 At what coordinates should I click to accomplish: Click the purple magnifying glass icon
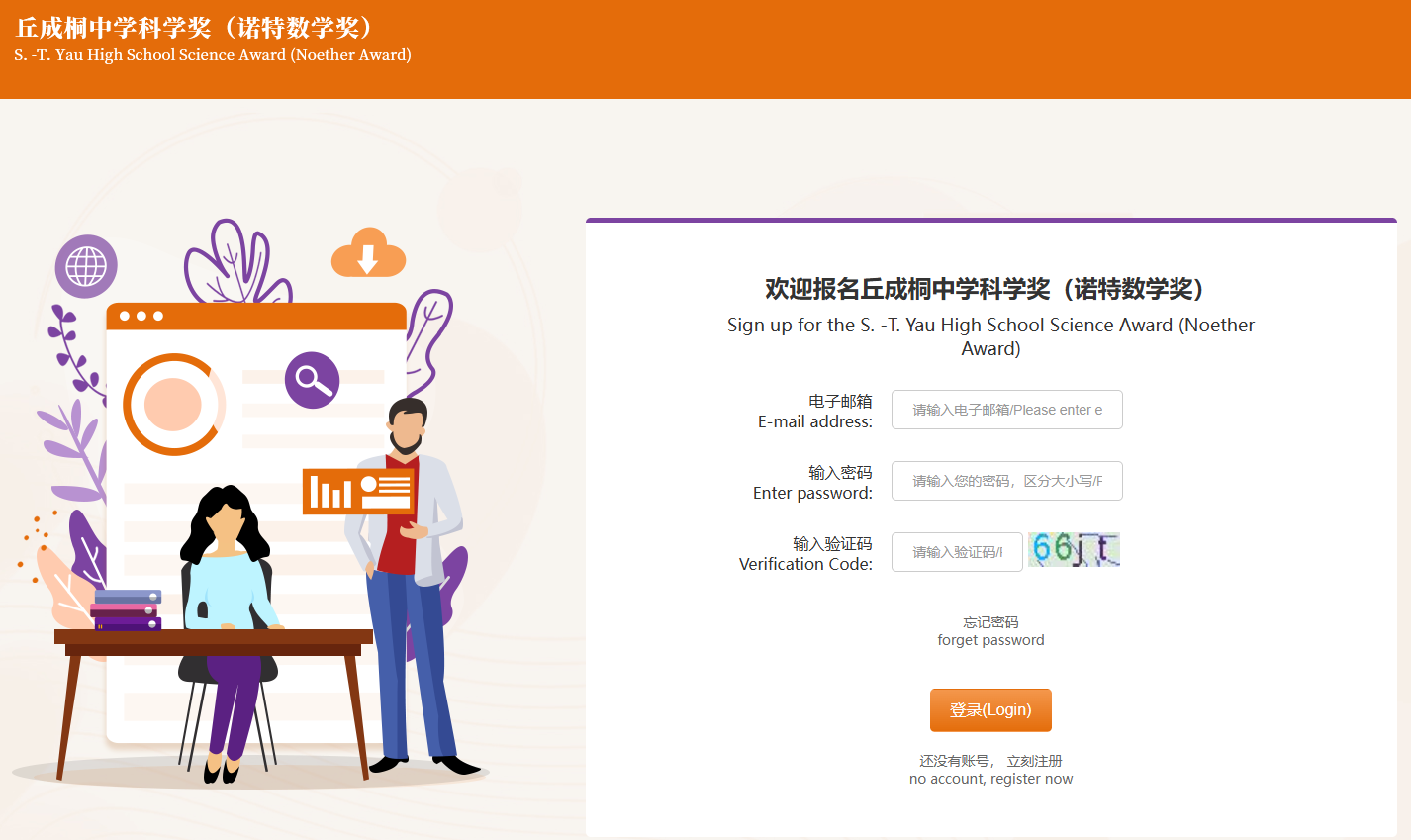click(313, 380)
